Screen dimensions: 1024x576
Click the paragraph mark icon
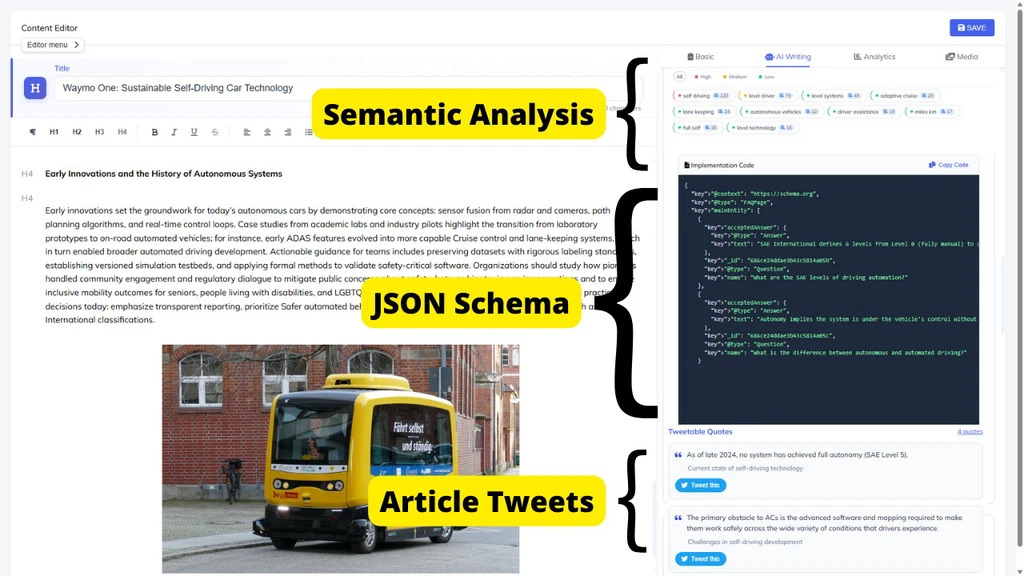(33, 132)
